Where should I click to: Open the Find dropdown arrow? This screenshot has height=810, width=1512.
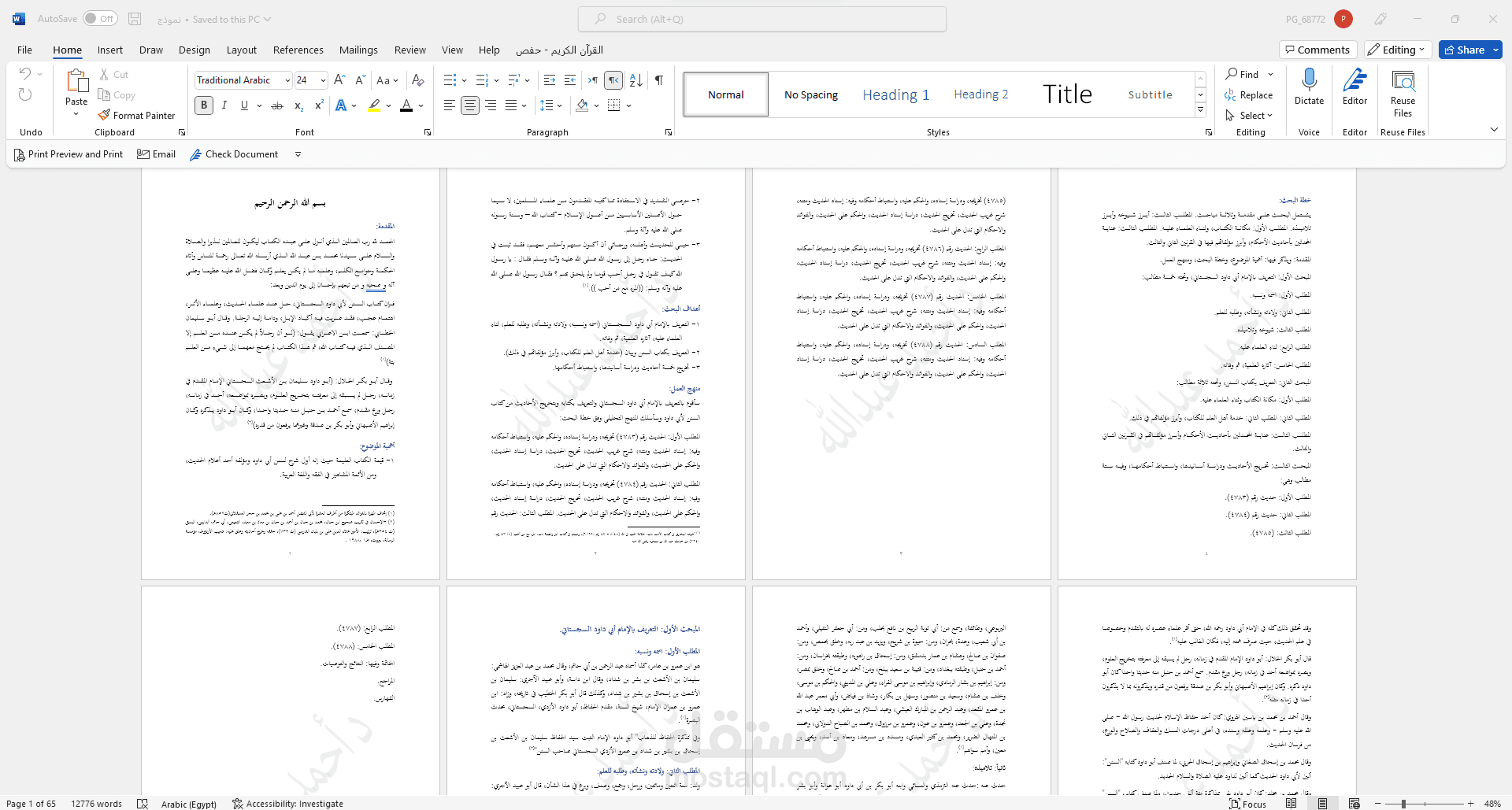1270,74
